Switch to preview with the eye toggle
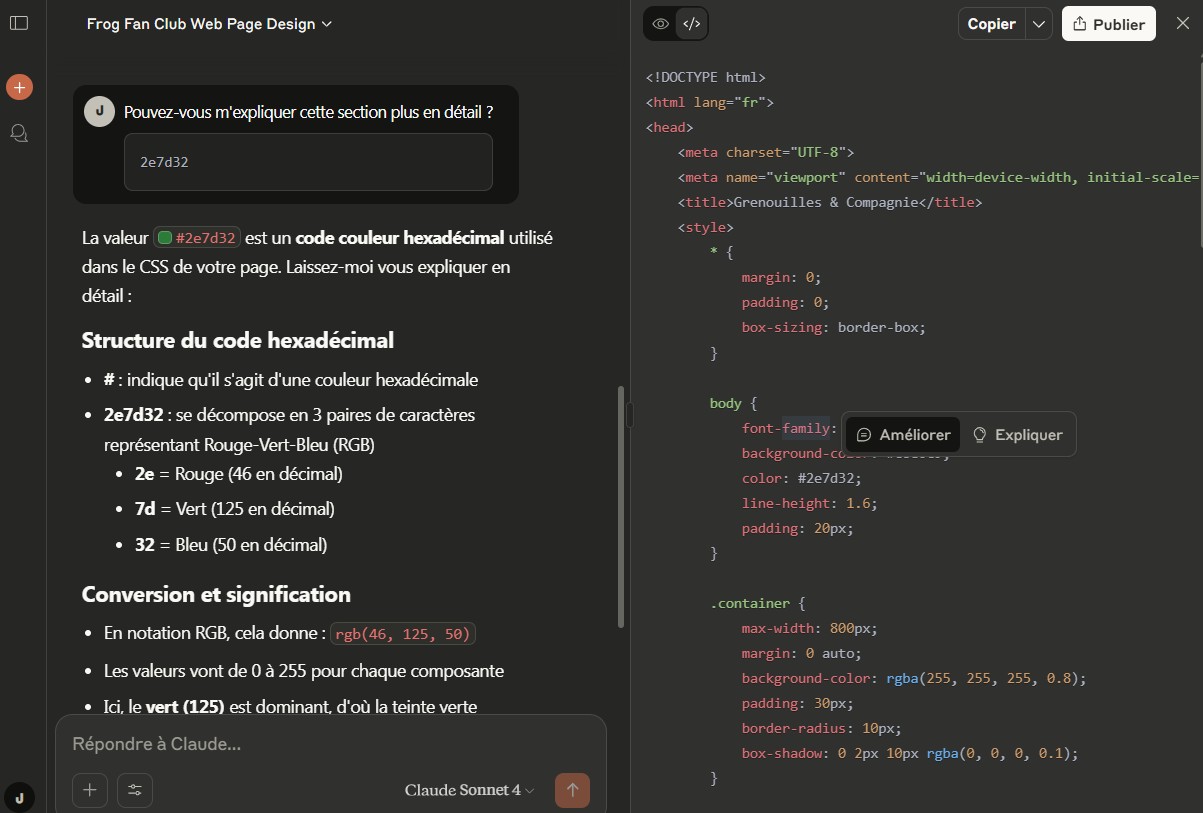Viewport: 1203px width, 813px height. pos(660,24)
